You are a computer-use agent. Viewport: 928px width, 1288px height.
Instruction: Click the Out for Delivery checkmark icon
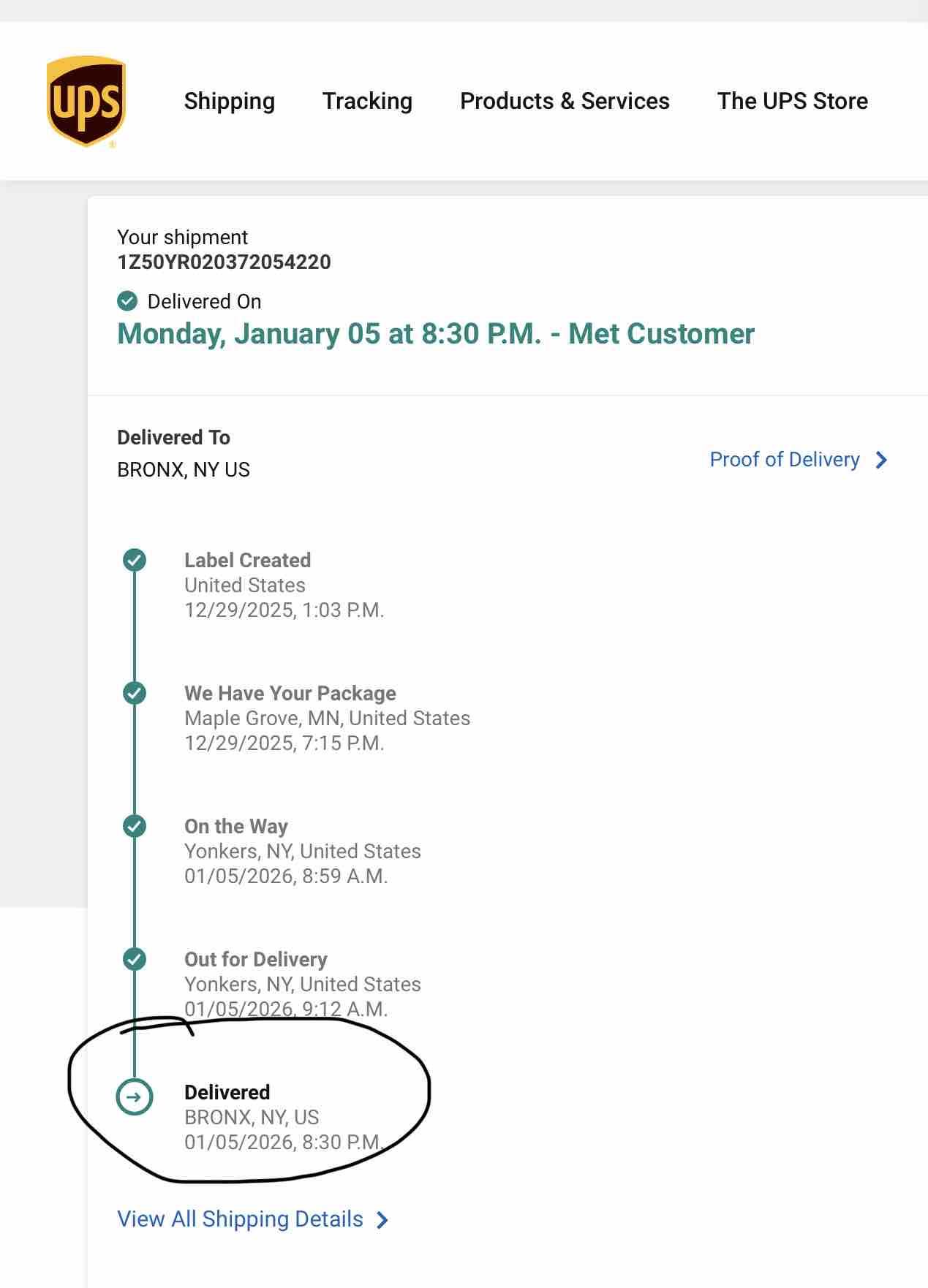click(135, 959)
